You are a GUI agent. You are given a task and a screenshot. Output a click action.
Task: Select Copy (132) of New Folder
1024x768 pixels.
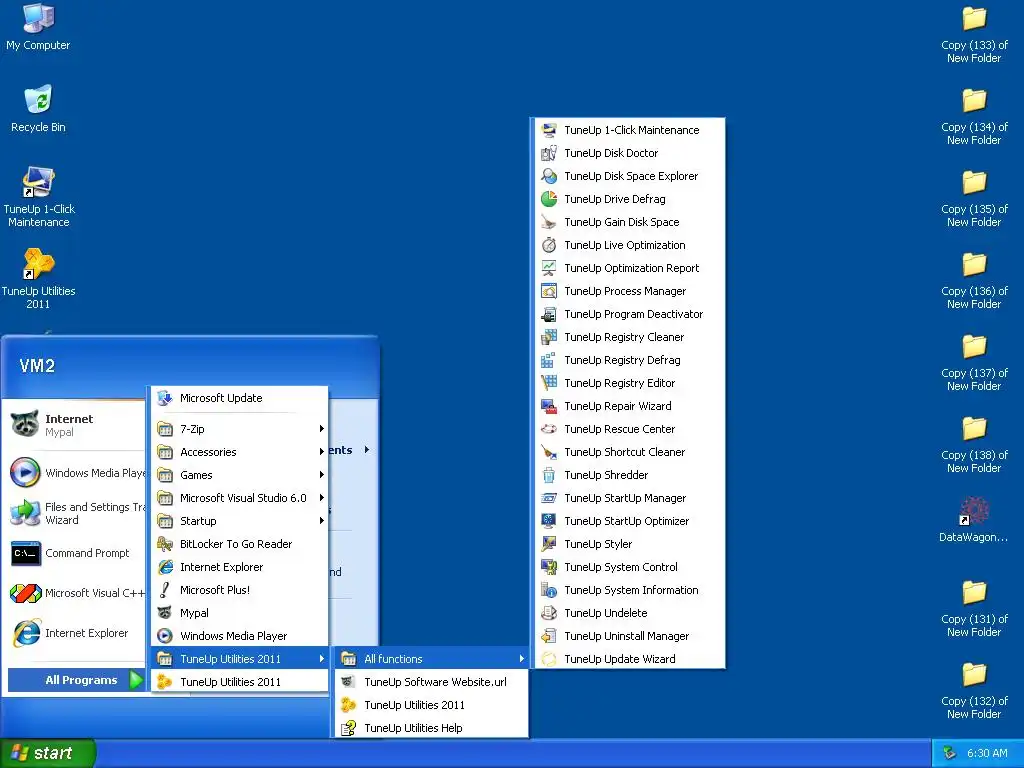click(x=974, y=690)
